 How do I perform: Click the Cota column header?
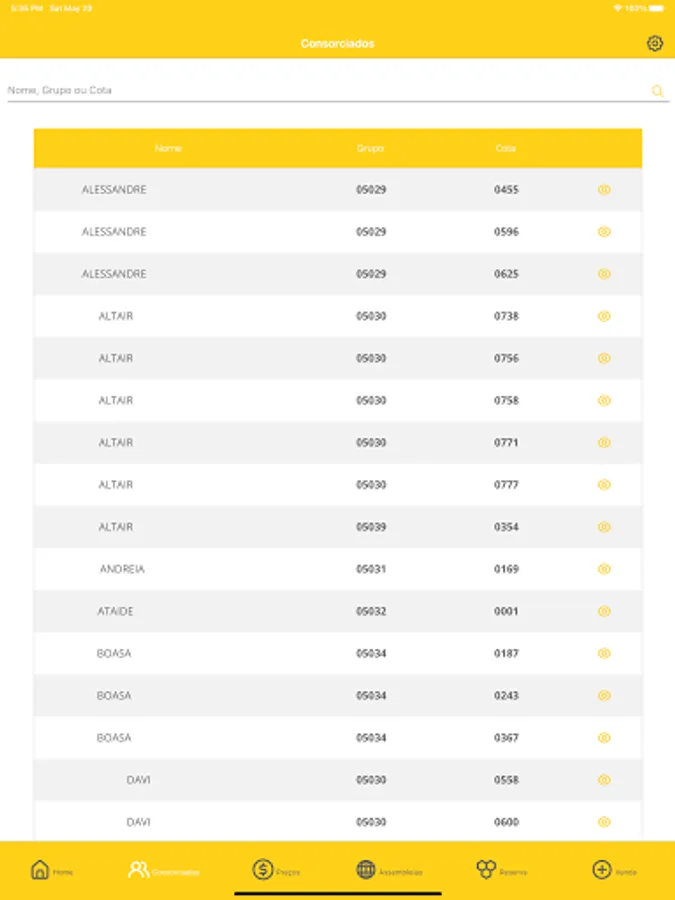506,149
